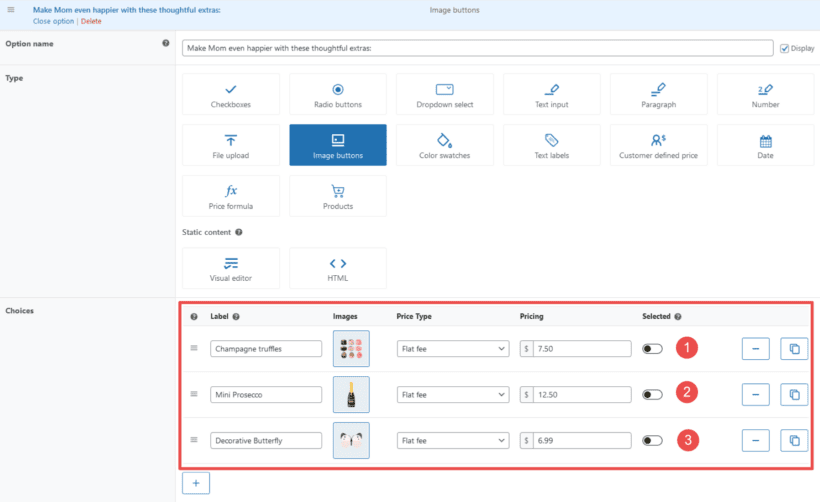Select the Visual editor static content

click(x=231, y=268)
